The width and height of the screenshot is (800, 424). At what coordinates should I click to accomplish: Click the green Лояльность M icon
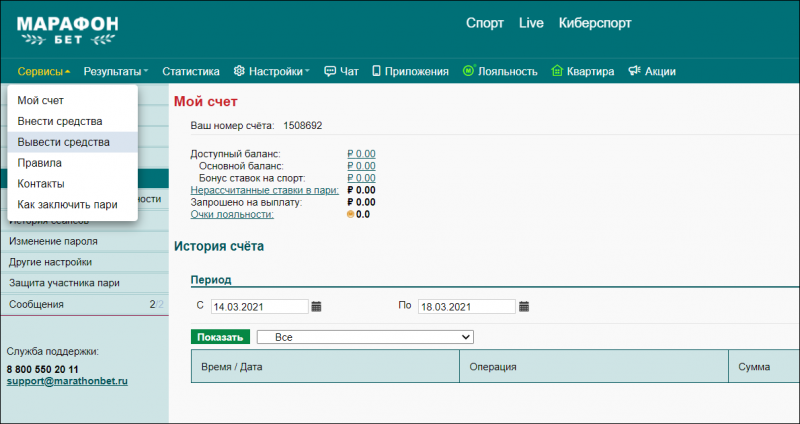pyautogui.click(x=468, y=71)
